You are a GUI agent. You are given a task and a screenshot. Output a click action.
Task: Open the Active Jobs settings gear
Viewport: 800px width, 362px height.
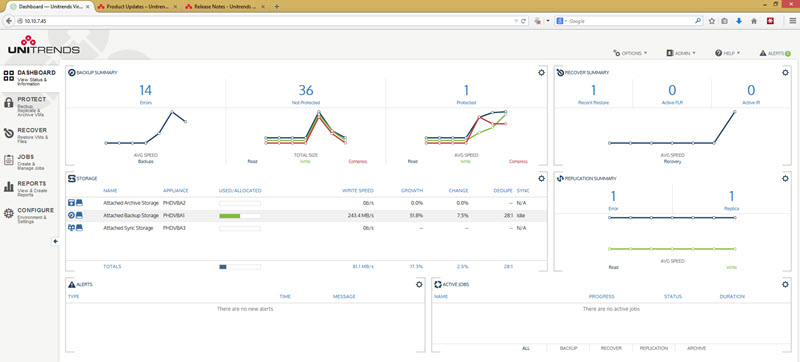click(x=785, y=285)
